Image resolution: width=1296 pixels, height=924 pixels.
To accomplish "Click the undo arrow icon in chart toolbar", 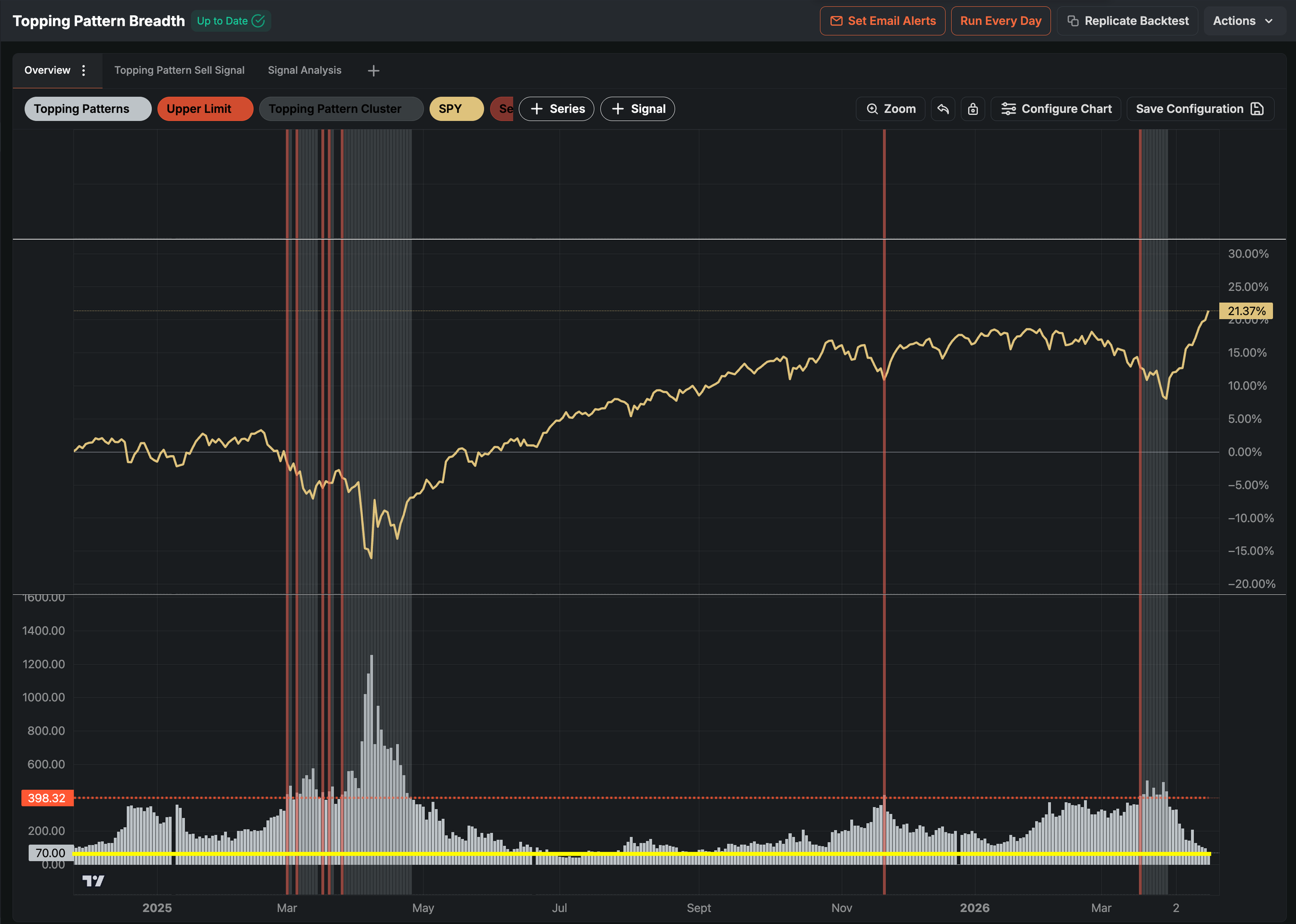I will pyautogui.click(x=942, y=109).
